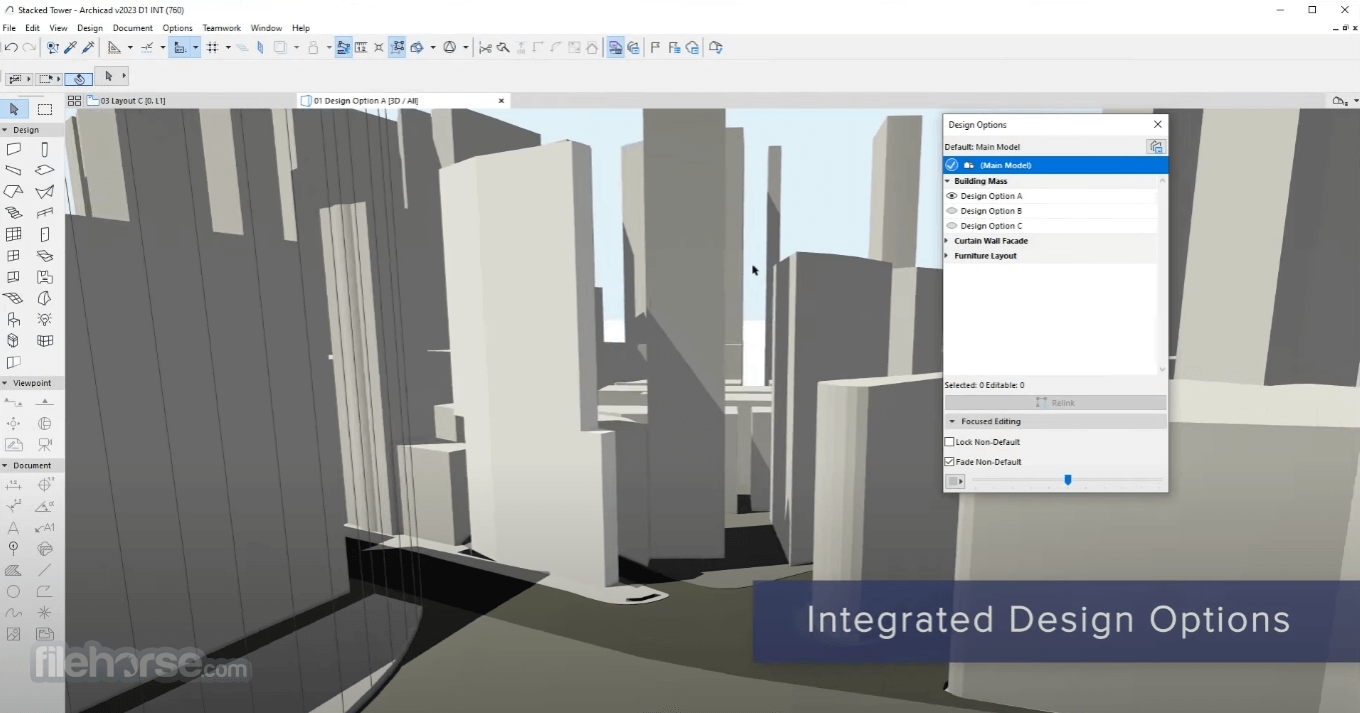Screen dimensions: 1360x713
Task: Select the Roof tool
Action: point(14,192)
